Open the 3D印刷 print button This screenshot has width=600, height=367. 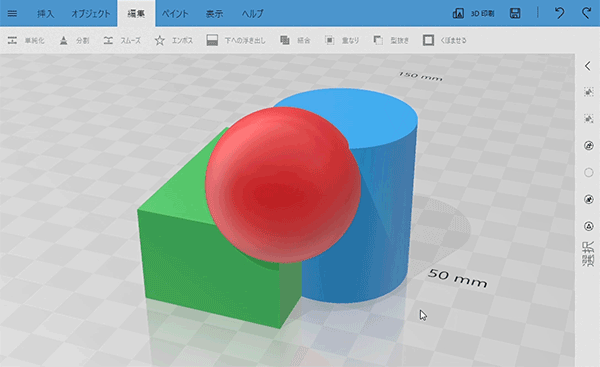pyautogui.click(x=474, y=13)
